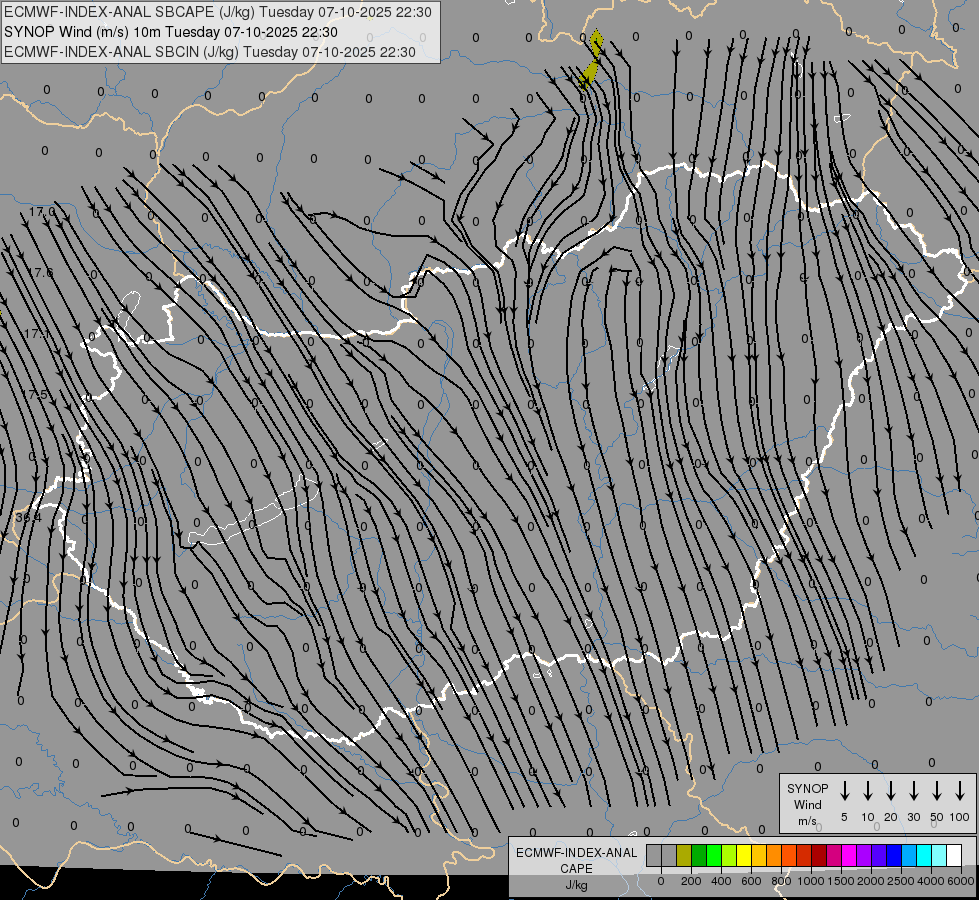Pick the yellow 600 J/kg color swatch
The height and width of the screenshot is (900, 979).
tap(744, 855)
